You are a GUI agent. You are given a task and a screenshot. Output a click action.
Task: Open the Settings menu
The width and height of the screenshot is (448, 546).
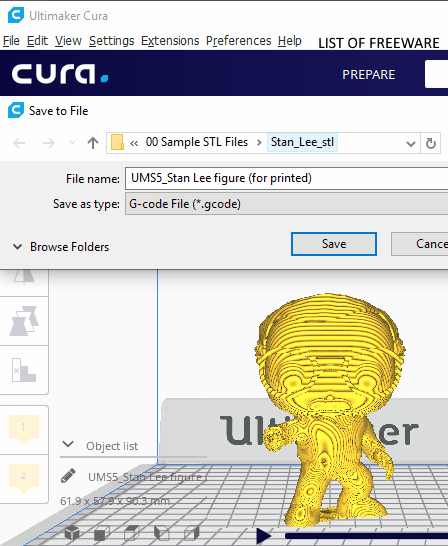[x=111, y=41]
